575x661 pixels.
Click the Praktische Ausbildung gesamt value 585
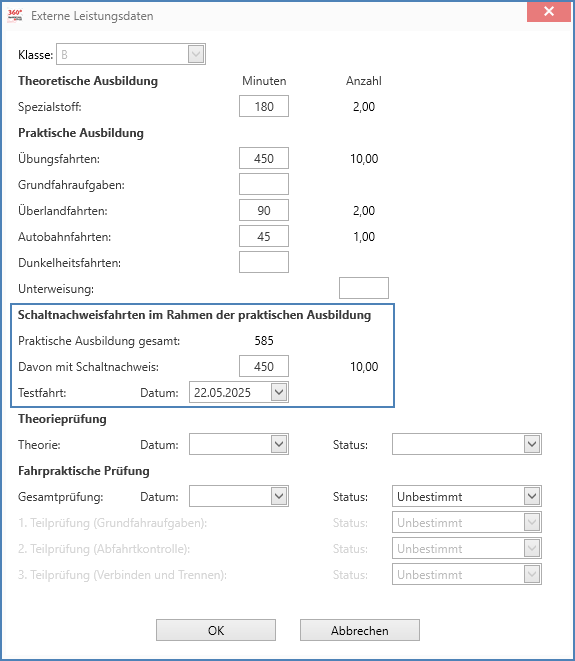264,341
